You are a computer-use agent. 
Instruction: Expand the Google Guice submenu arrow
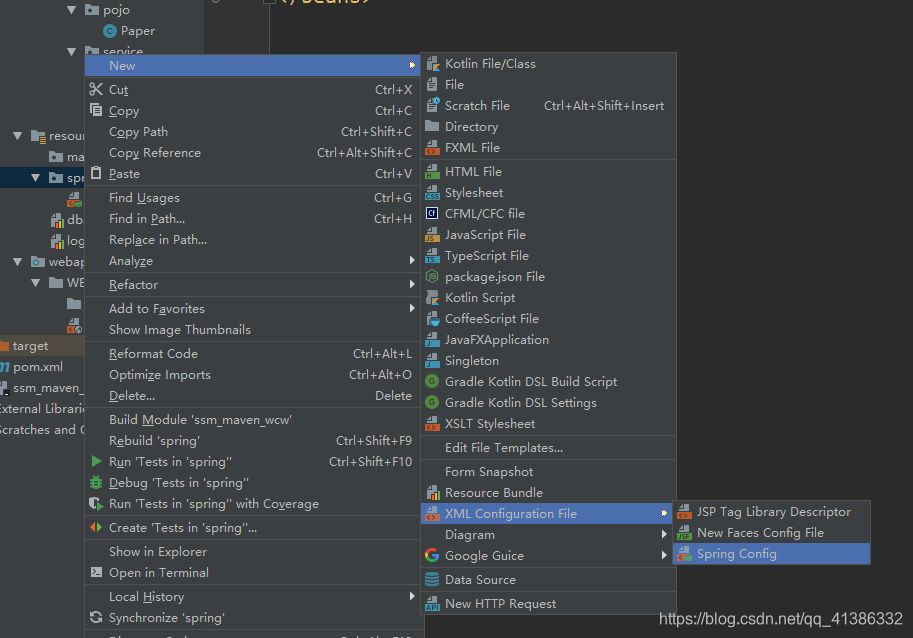tap(664, 555)
